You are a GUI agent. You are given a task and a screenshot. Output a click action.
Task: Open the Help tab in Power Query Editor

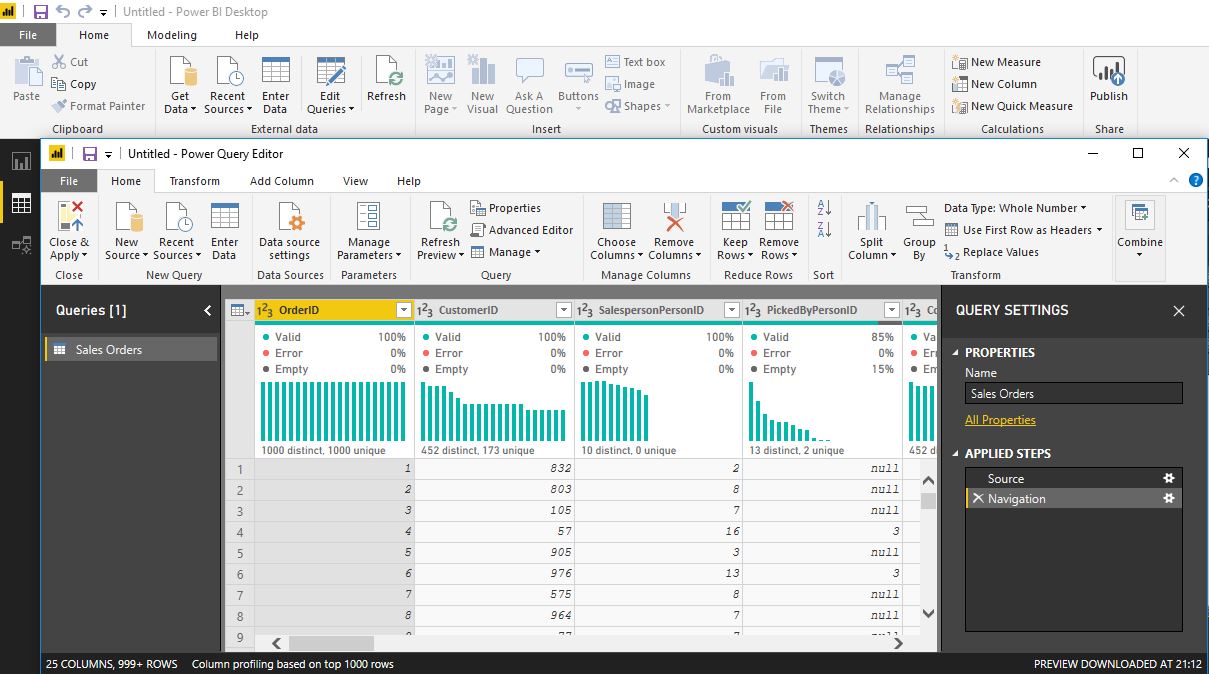click(x=408, y=181)
